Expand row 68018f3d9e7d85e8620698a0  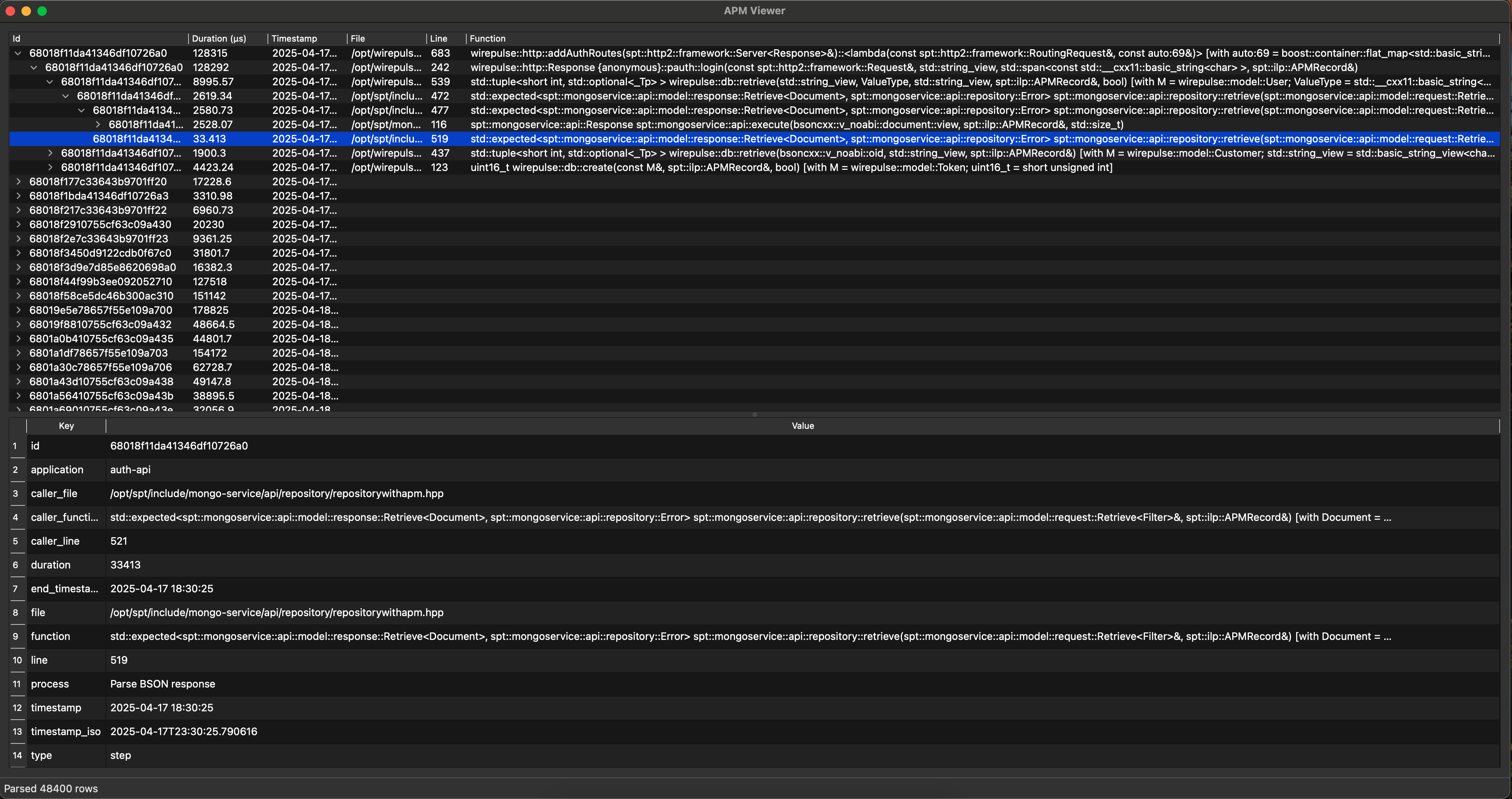(x=18, y=267)
